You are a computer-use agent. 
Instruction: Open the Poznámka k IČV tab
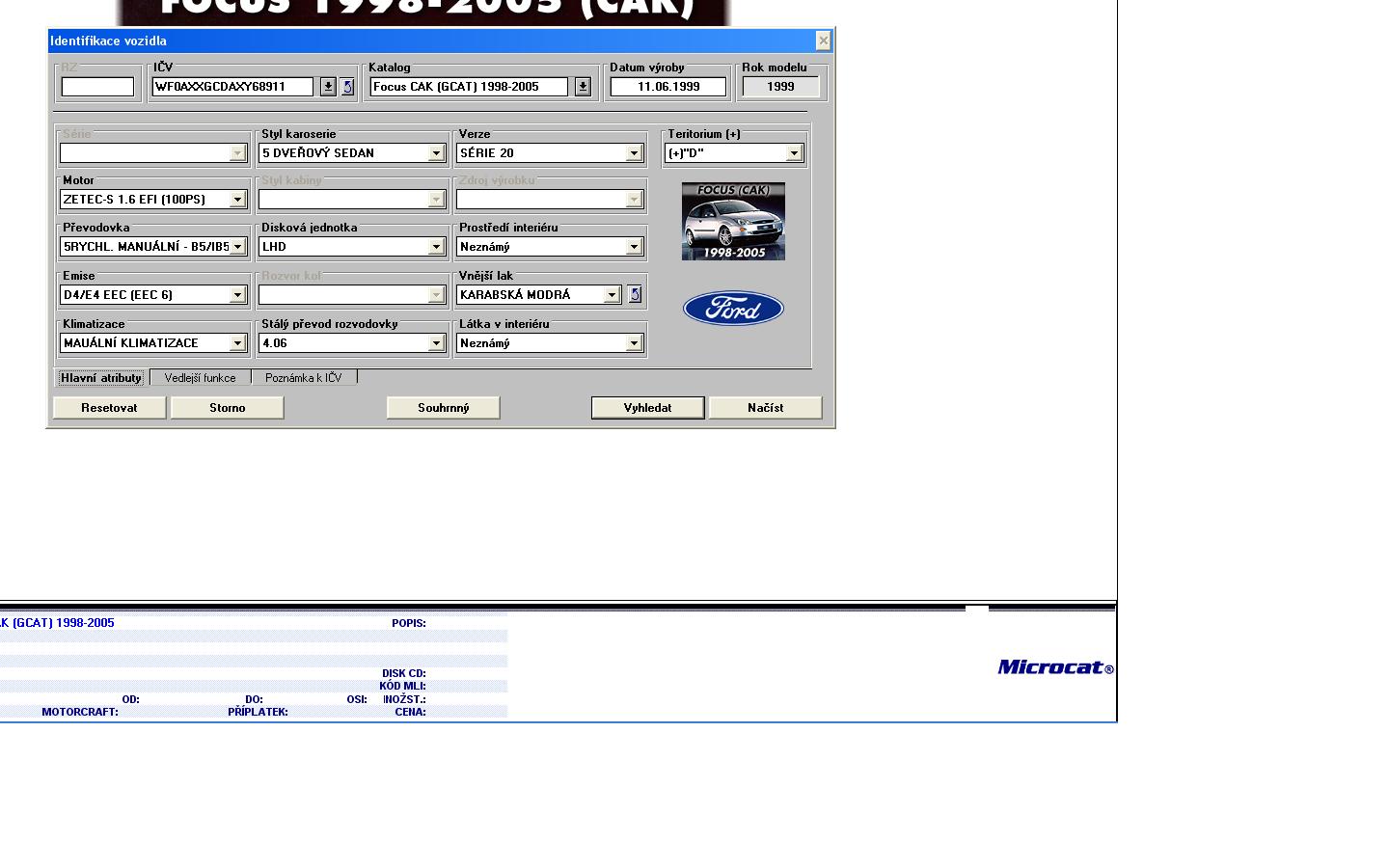303,378
